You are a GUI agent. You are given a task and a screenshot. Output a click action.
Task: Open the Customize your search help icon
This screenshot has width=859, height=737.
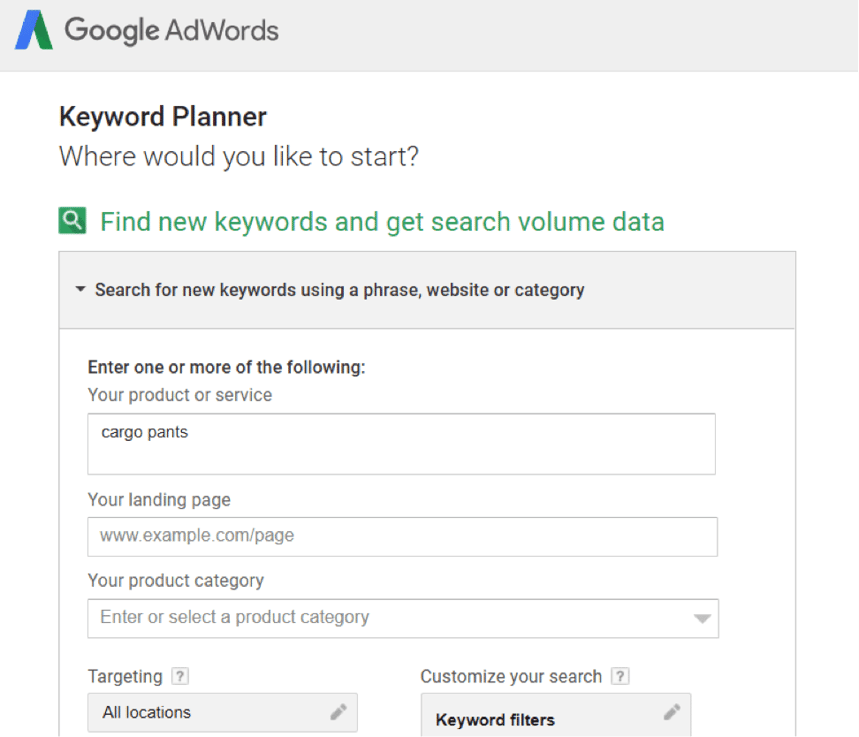pyautogui.click(x=620, y=676)
